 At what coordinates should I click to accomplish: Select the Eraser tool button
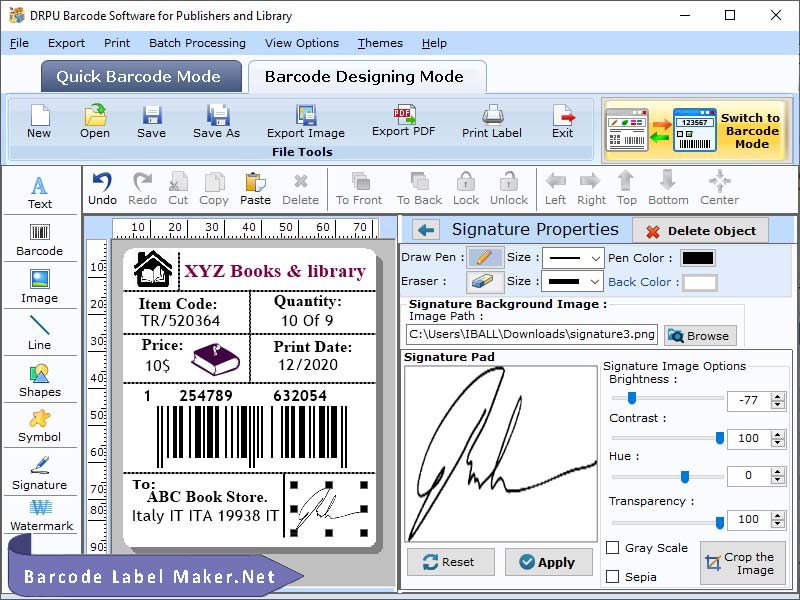(485, 281)
